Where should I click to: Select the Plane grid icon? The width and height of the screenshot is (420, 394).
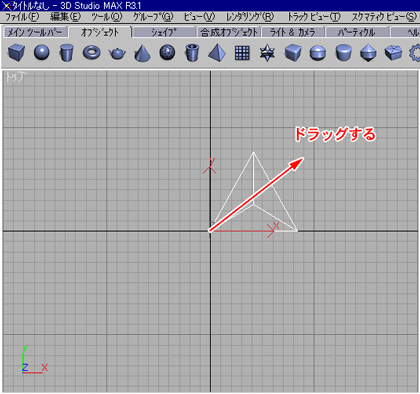(x=242, y=53)
